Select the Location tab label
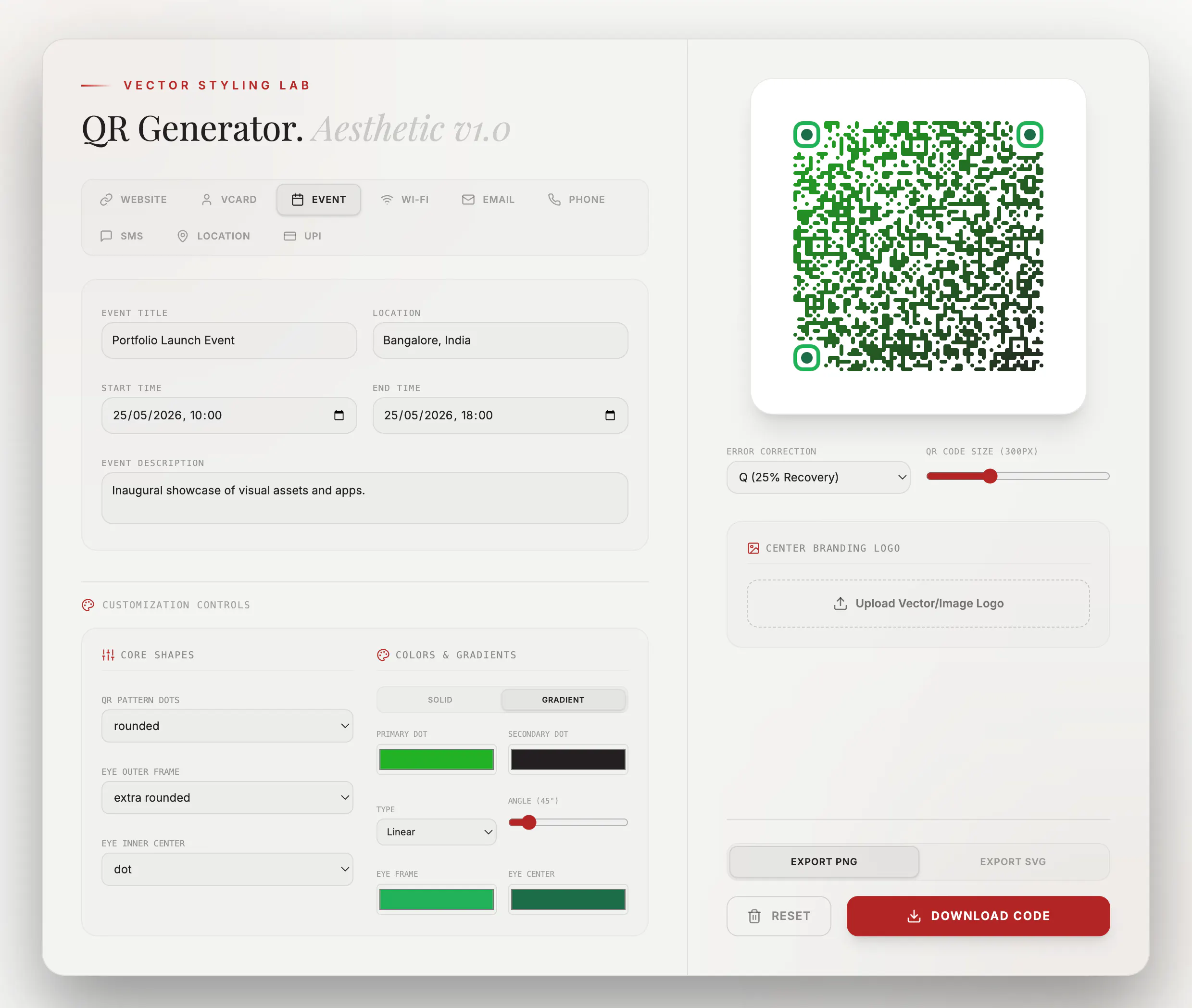The image size is (1192, 1008). (x=224, y=236)
